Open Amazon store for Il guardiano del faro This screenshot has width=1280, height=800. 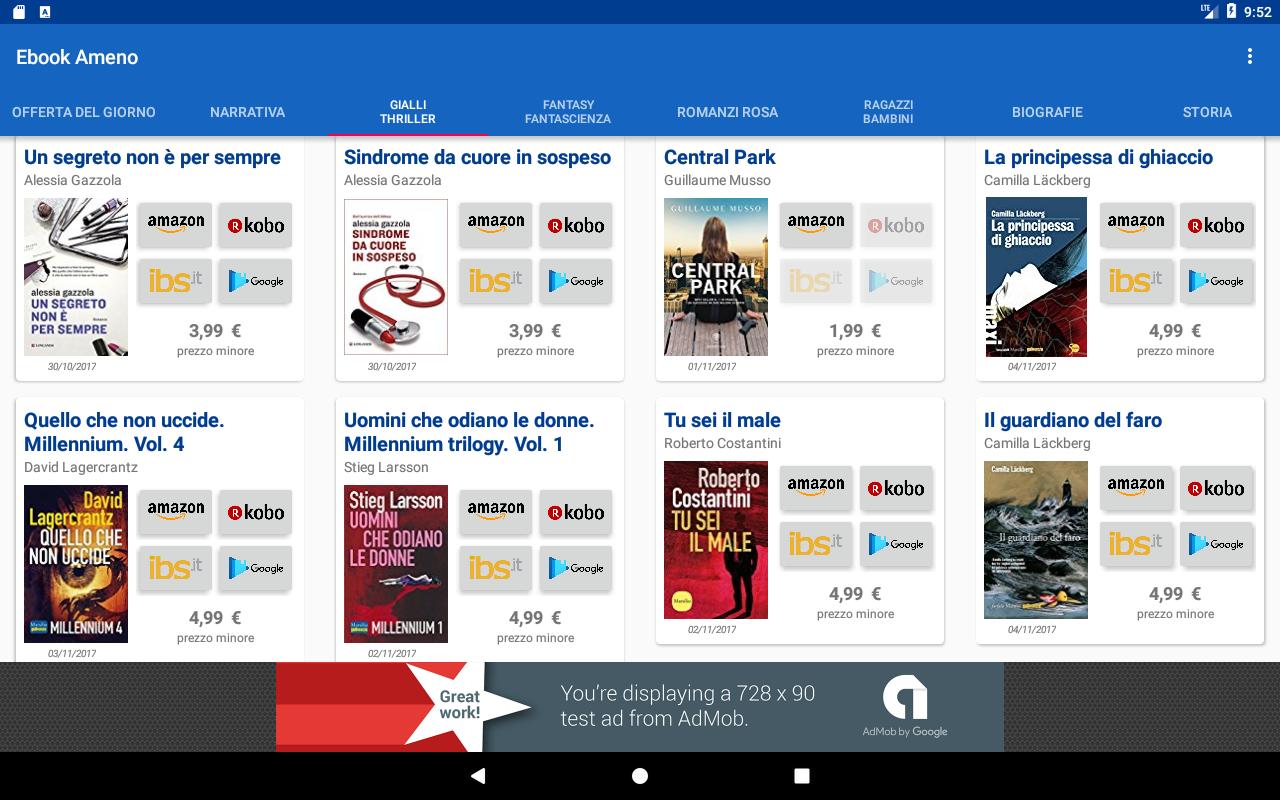[1136, 488]
